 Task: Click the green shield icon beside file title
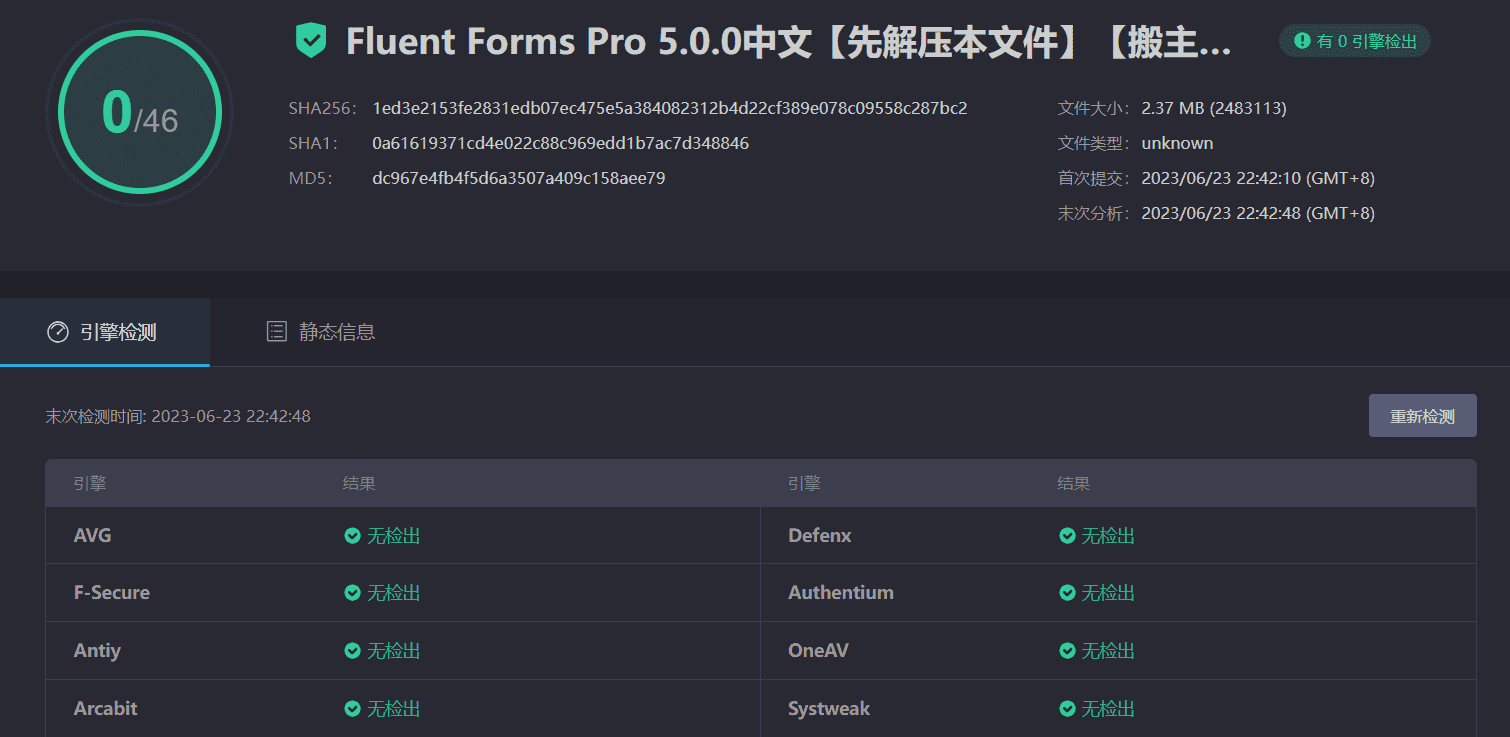[x=311, y=41]
